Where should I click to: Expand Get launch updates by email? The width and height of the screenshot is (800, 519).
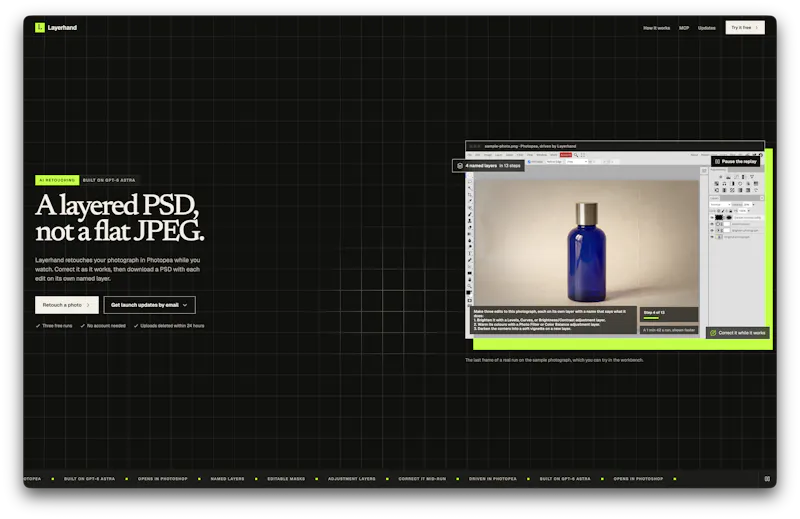(149, 305)
